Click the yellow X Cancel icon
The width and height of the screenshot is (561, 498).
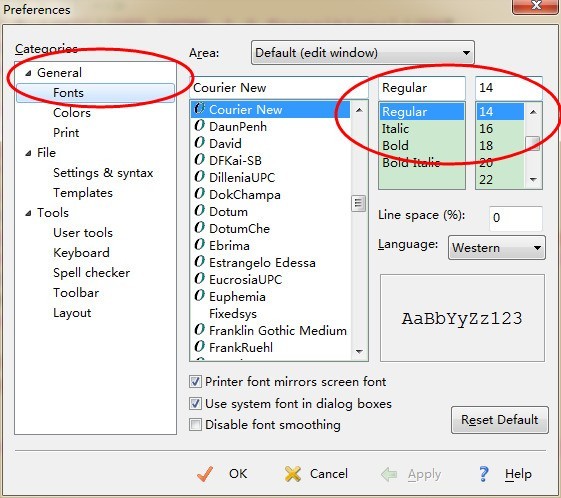point(293,474)
